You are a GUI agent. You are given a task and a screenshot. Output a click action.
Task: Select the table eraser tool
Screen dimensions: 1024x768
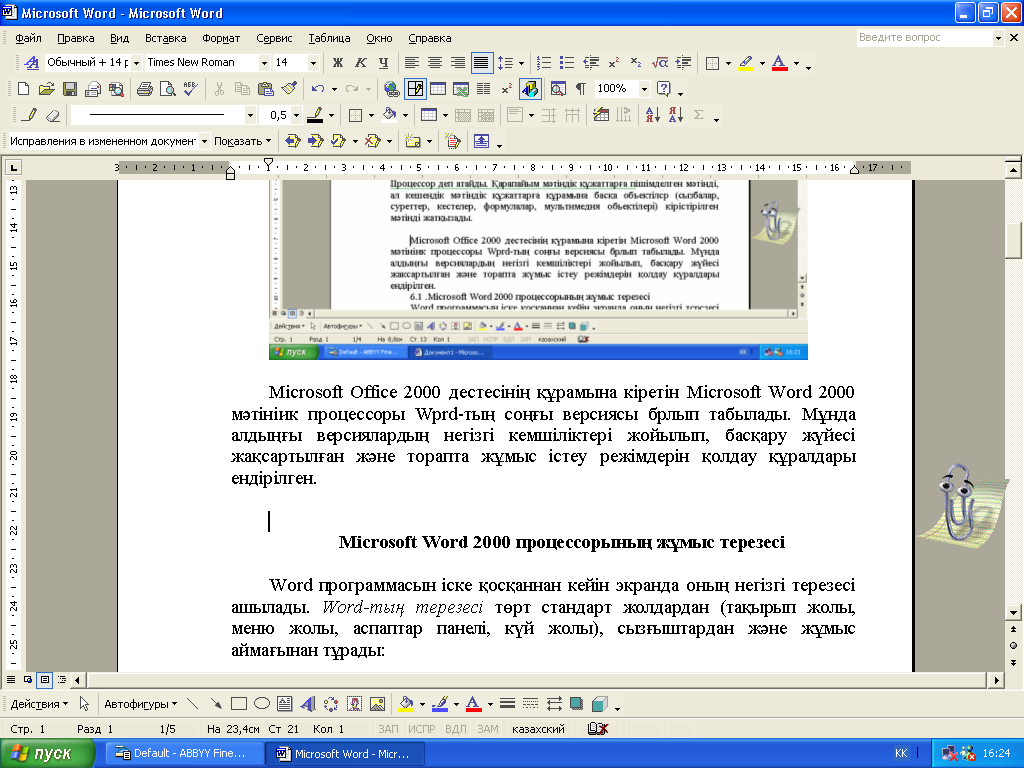[53, 116]
